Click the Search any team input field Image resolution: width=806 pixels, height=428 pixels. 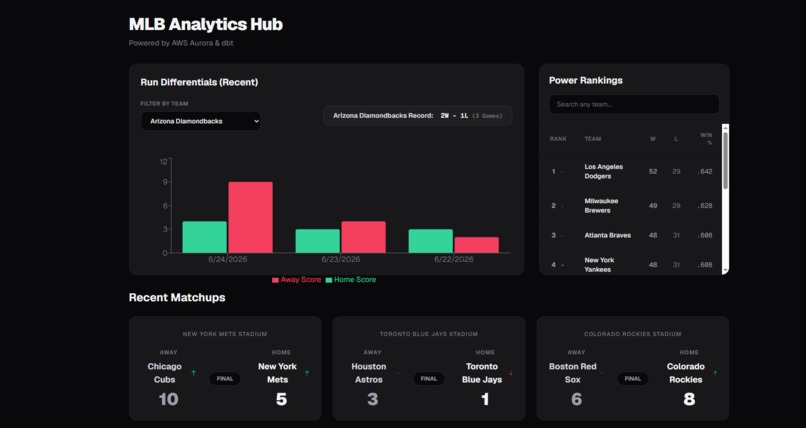click(x=634, y=104)
